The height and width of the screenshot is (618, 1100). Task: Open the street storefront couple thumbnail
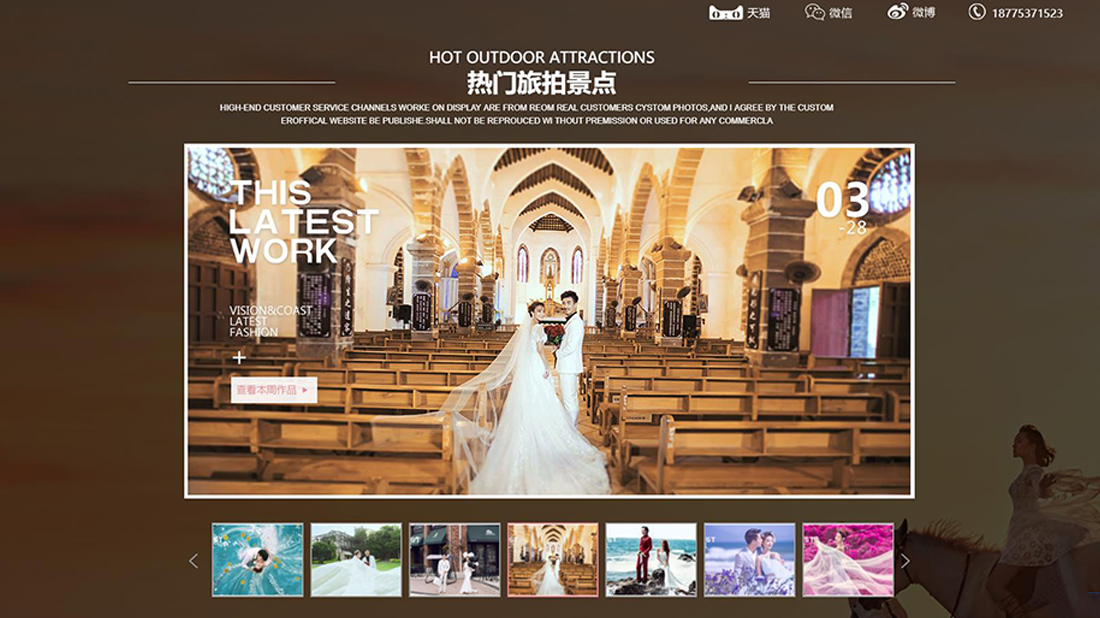point(454,560)
